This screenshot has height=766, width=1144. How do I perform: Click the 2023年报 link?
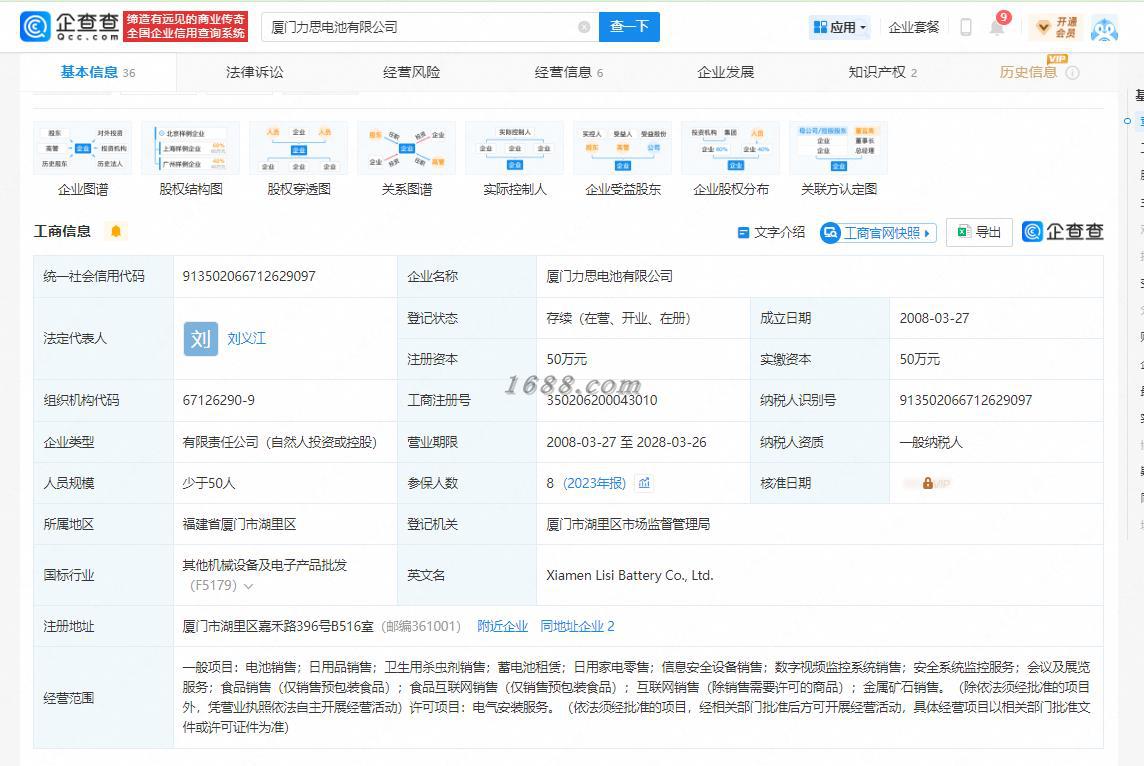tap(594, 483)
